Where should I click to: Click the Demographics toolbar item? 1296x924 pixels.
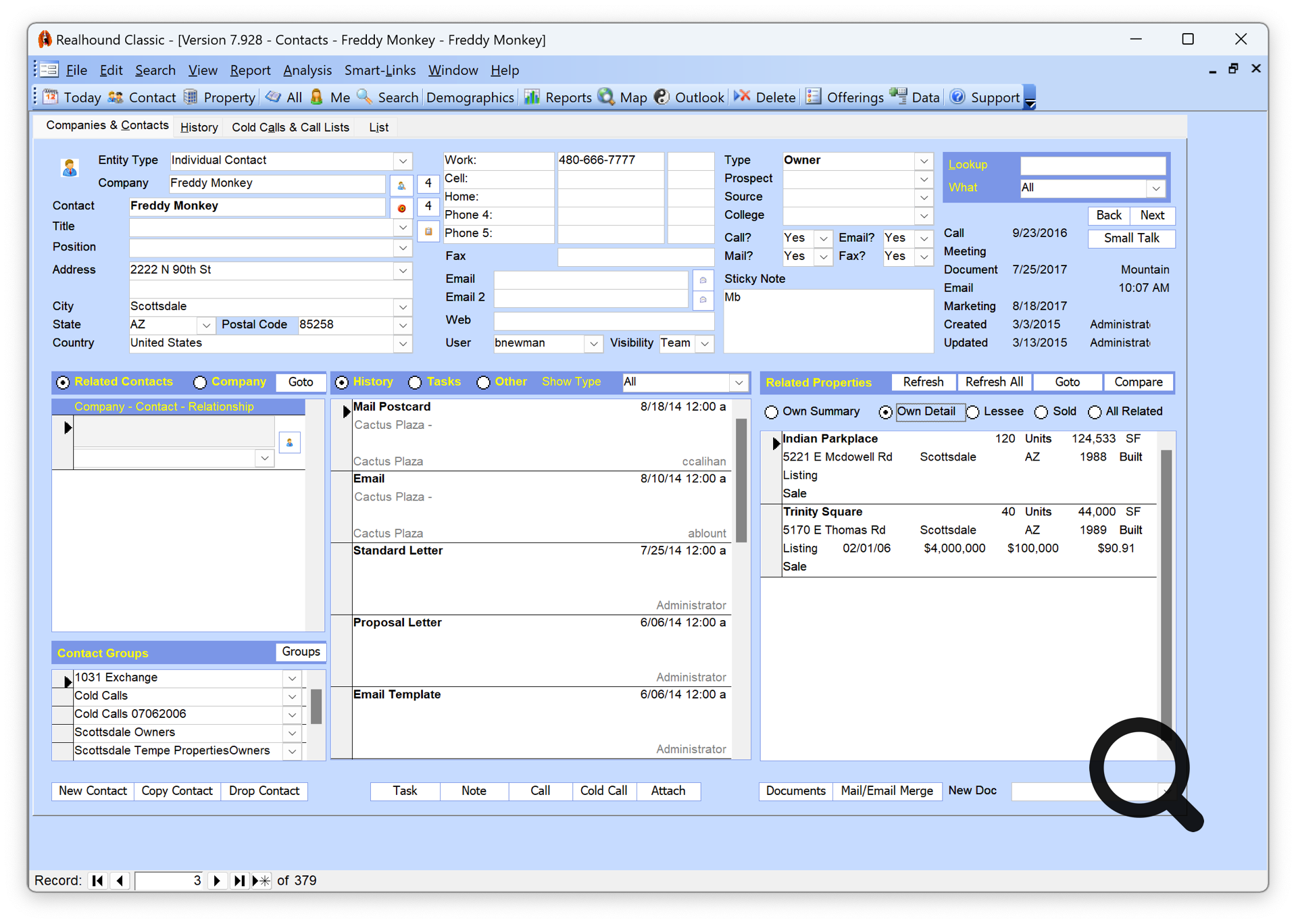coord(470,98)
